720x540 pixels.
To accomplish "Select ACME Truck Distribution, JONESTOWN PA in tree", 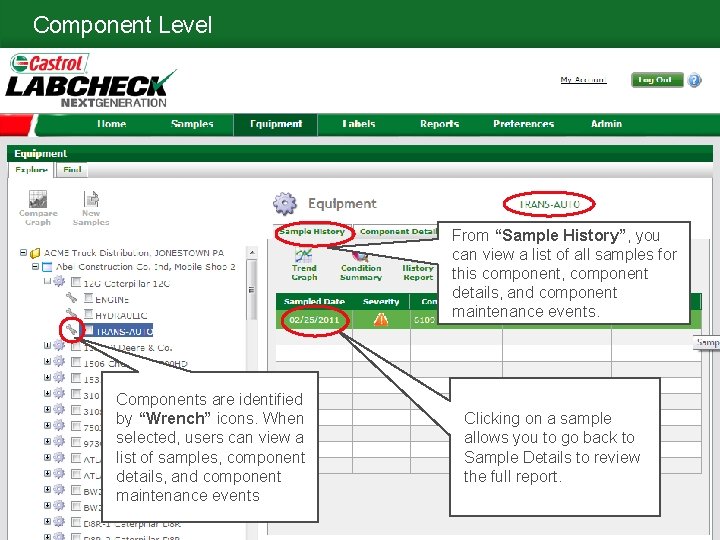I will [x=134, y=253].
